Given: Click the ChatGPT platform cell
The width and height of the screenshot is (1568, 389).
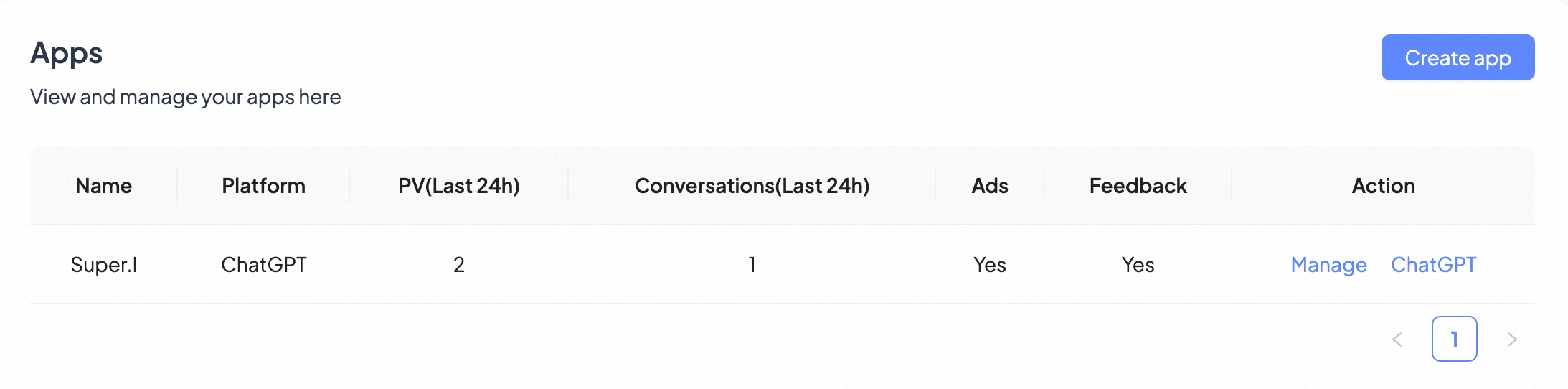Looking at the screenshot, I should (263, 265).
